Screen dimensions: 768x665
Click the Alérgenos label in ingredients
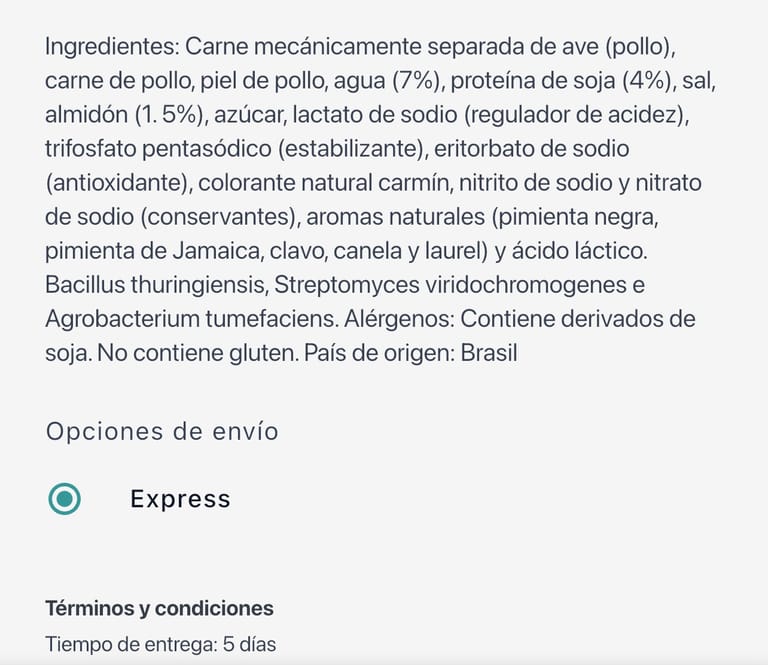[x=398, y=319]
